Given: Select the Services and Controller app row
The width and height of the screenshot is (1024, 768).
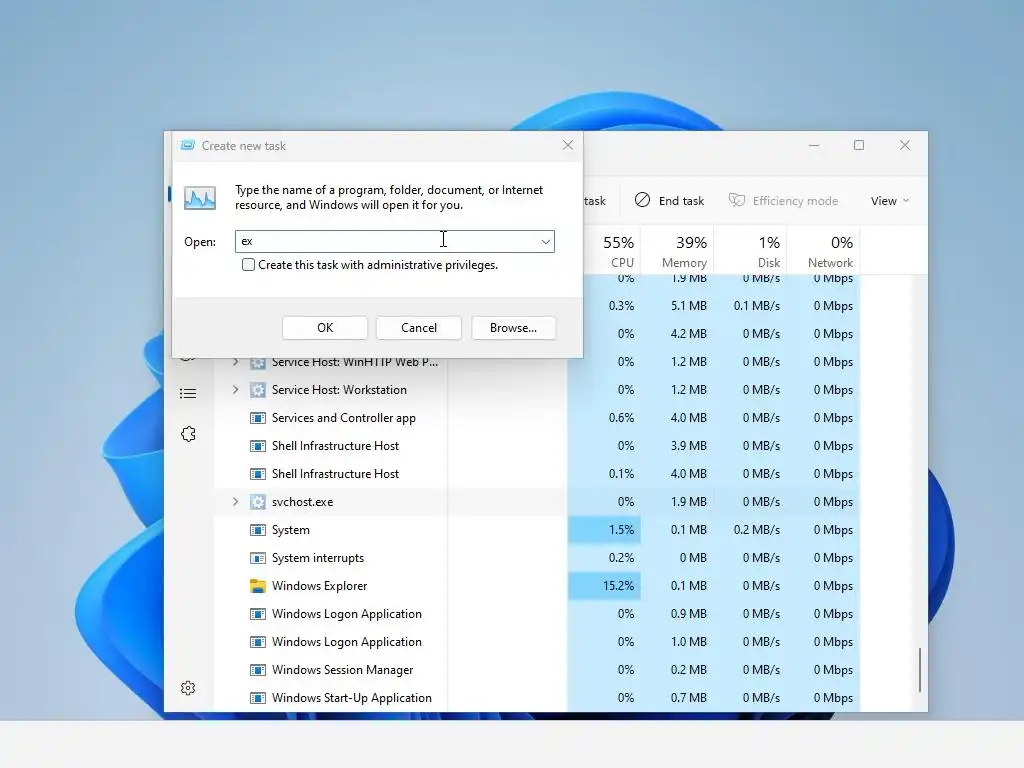Looking at the screenshot, I should coord(536,418).
